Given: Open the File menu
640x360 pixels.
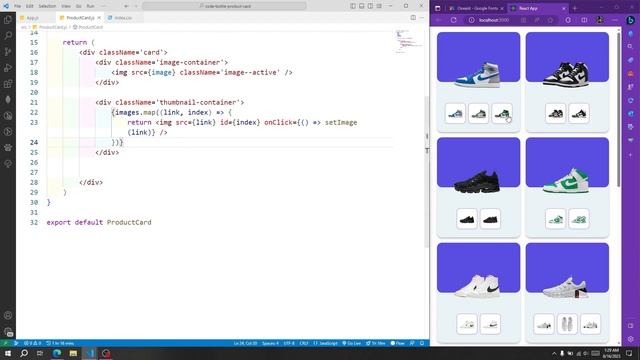Looking at the screenshot, I should [18, 6].
